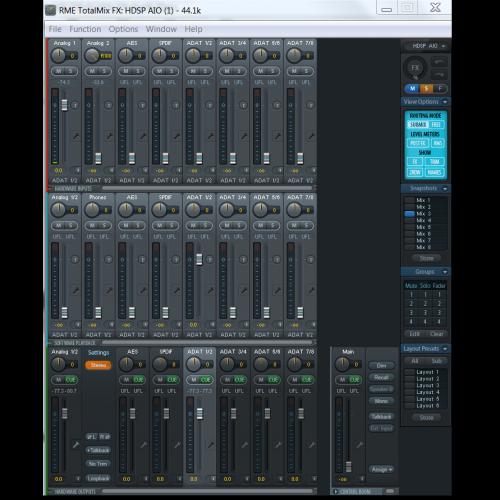Screen dimensions: 500x500
Task: Open wrench settings on input ADAT 7/8
Action: point(311,136)
